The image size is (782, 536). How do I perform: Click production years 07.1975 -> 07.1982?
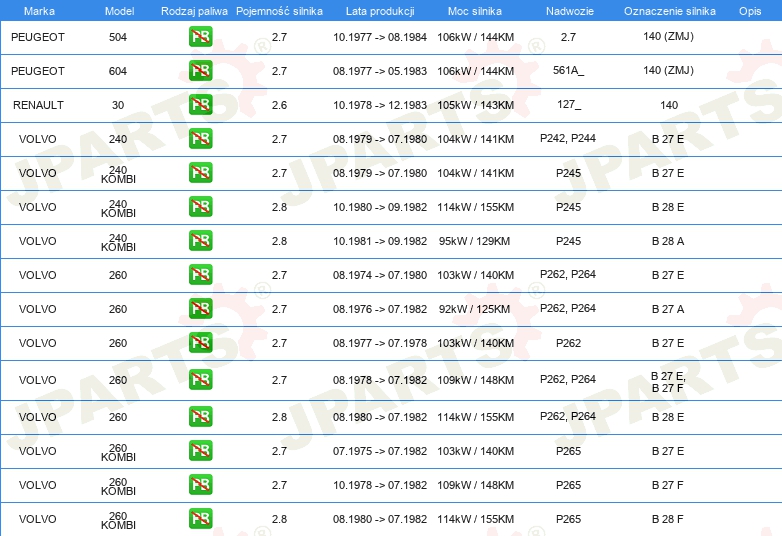380,451
